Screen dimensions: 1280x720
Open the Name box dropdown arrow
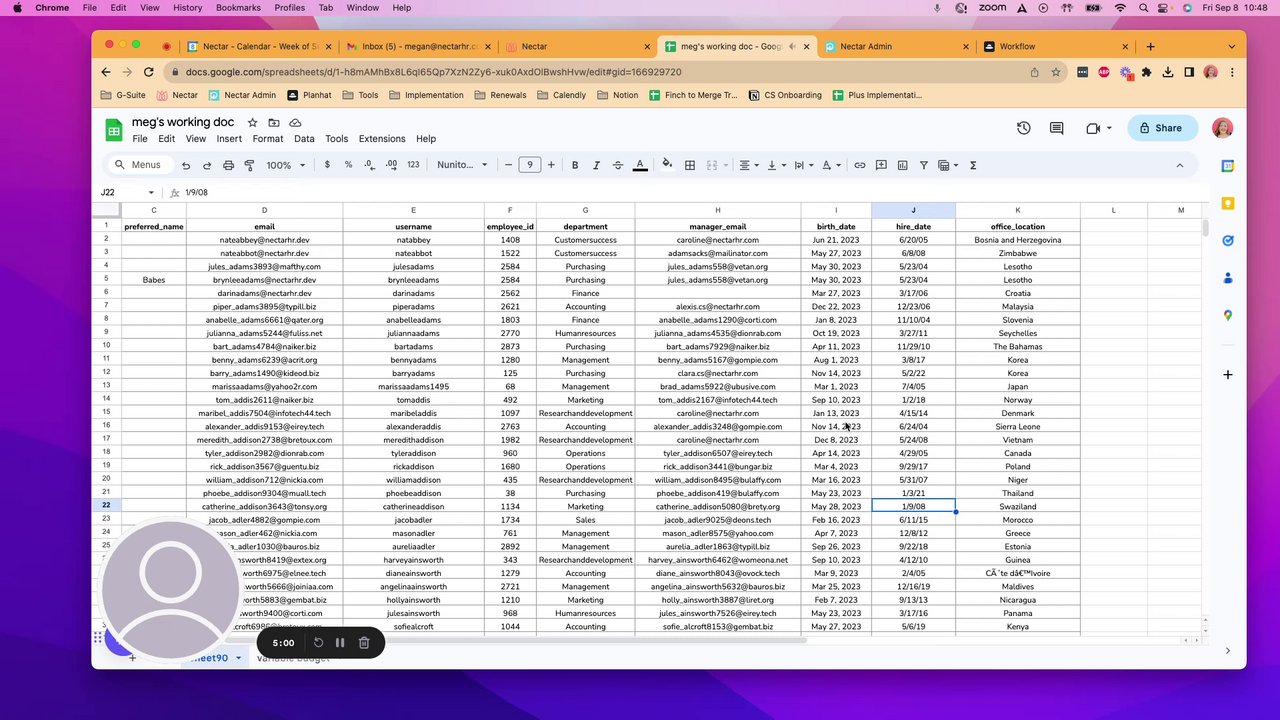click(151, 192)
